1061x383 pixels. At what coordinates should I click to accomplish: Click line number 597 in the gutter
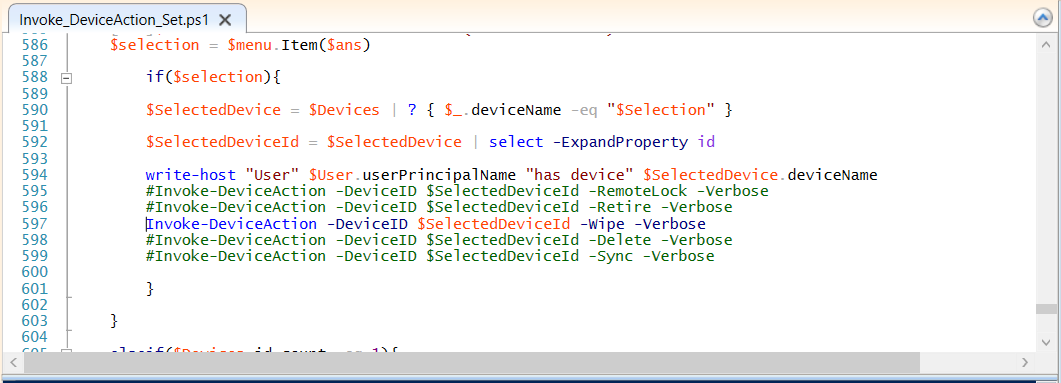tap(35, 224)
